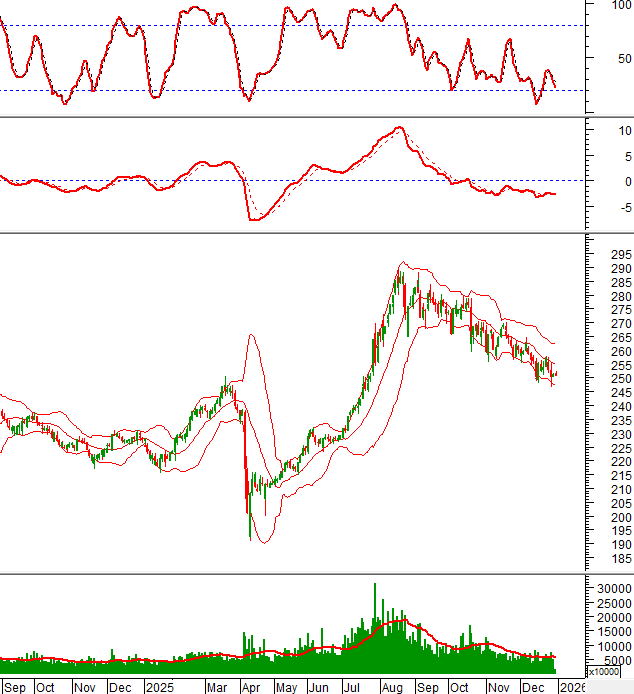Click the May month label

[x=286, y=687]
